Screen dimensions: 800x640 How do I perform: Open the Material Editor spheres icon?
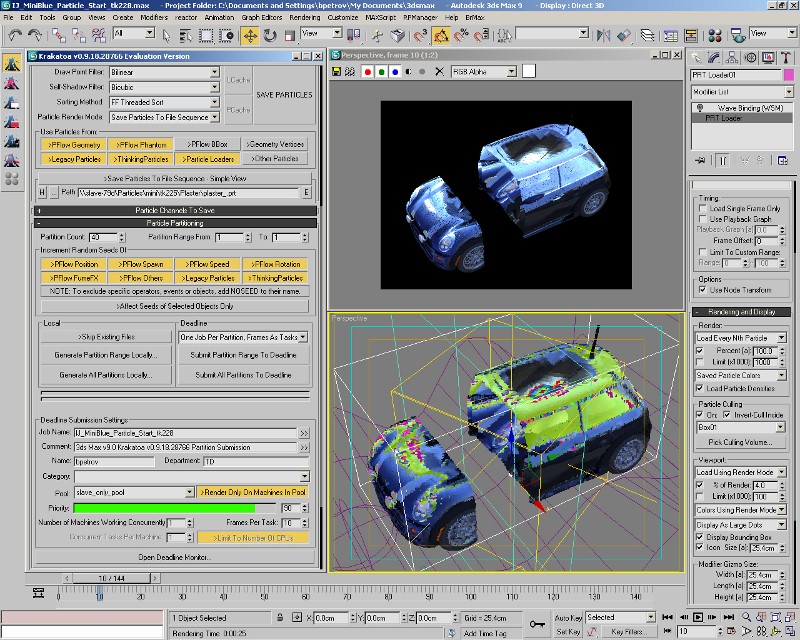715,35
